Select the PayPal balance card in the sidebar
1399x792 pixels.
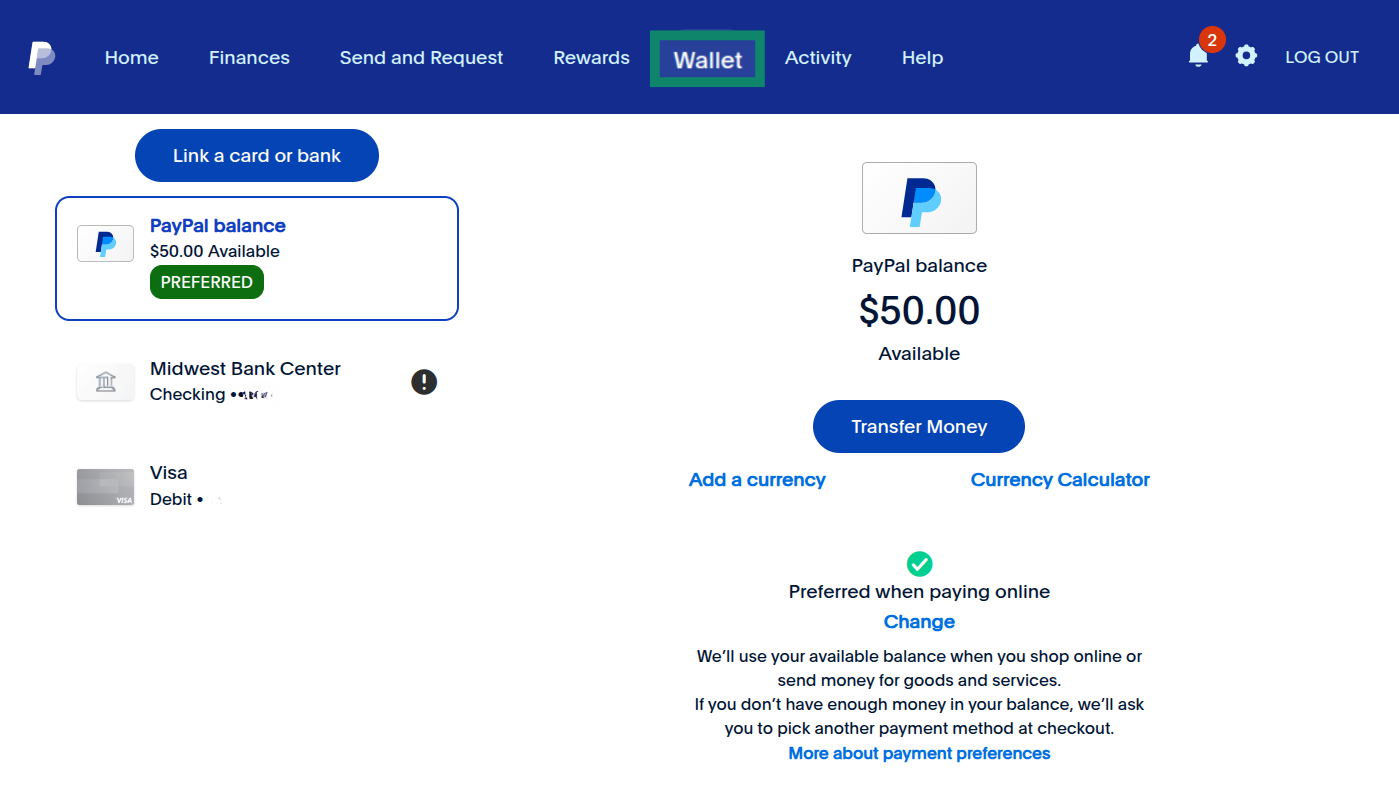coord(257,258)
